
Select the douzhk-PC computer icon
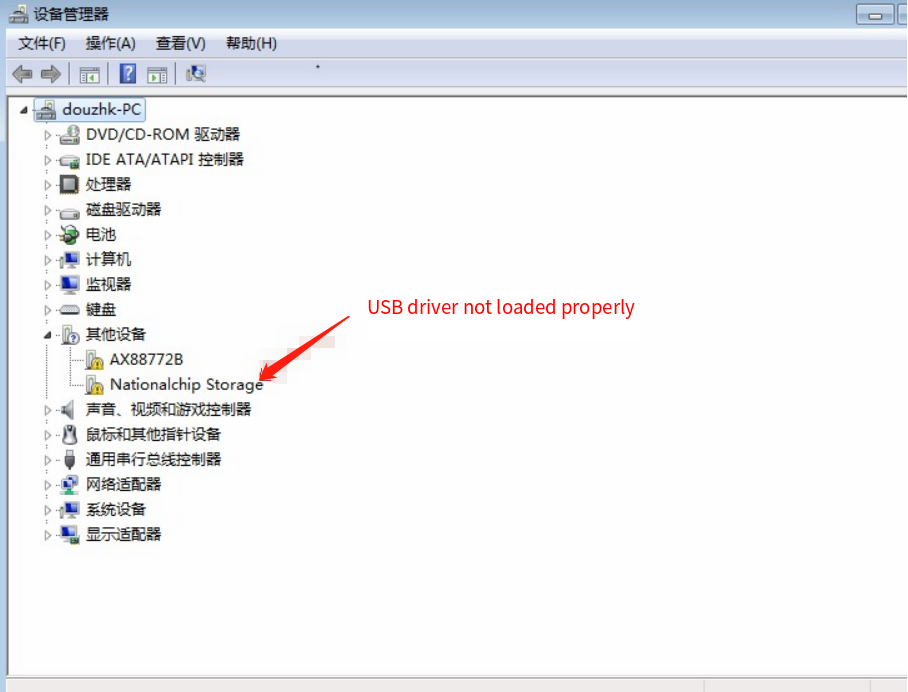(46, 109)
